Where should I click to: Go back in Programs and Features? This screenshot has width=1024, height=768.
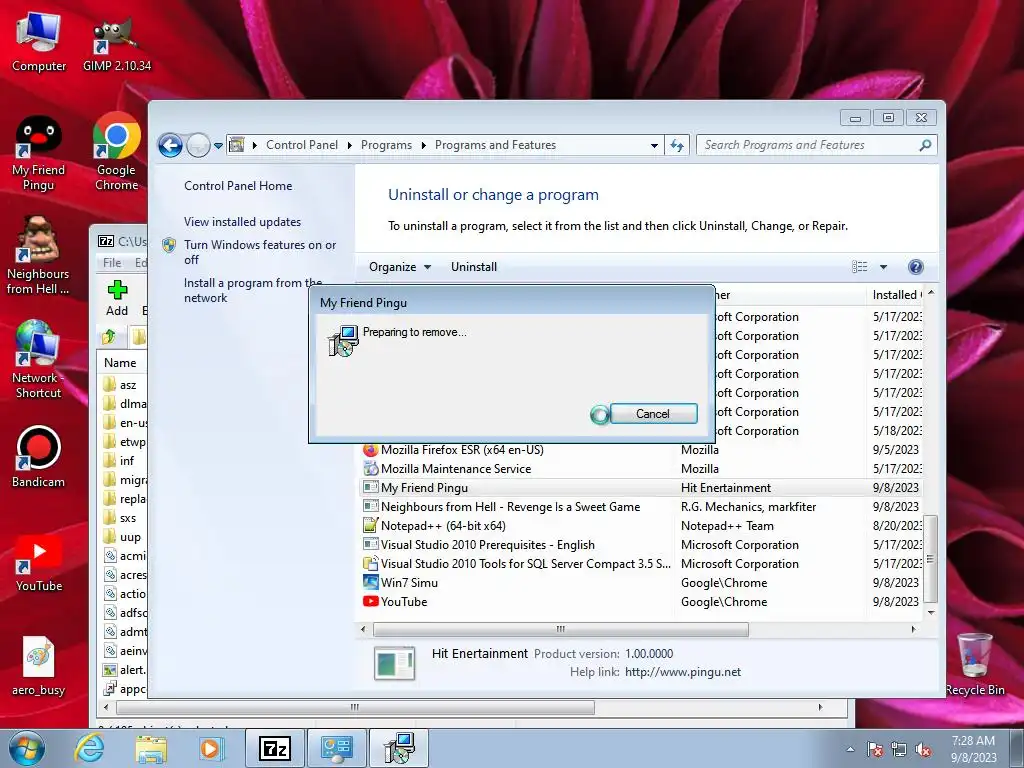(170, 145)
